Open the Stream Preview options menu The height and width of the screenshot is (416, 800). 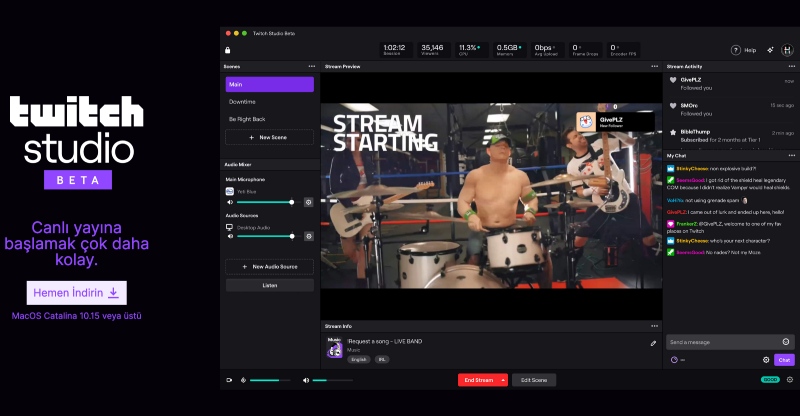point(655,66)
